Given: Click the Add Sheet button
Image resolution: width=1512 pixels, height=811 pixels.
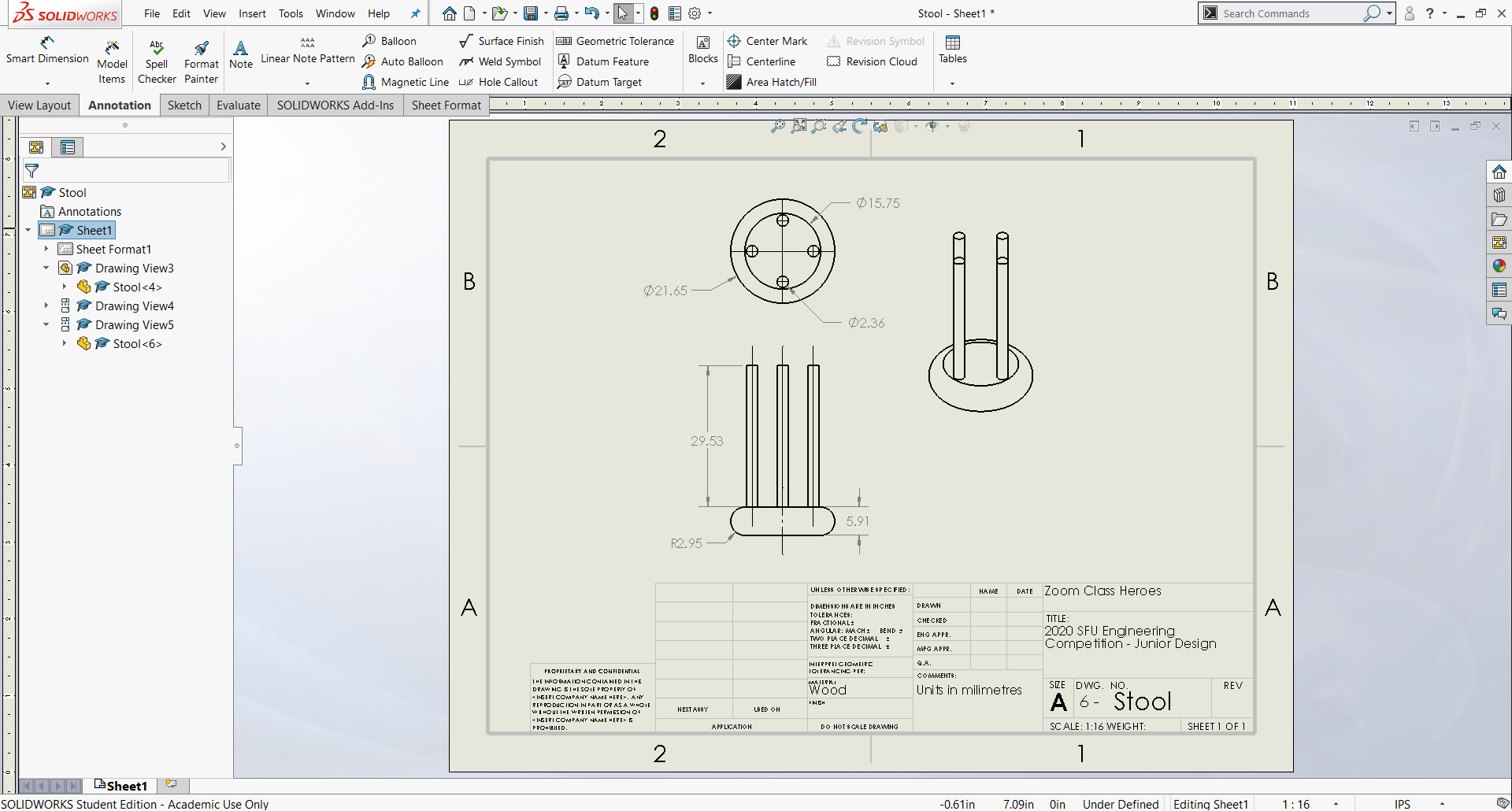Looking at the screenshot, I should point(171,784).
